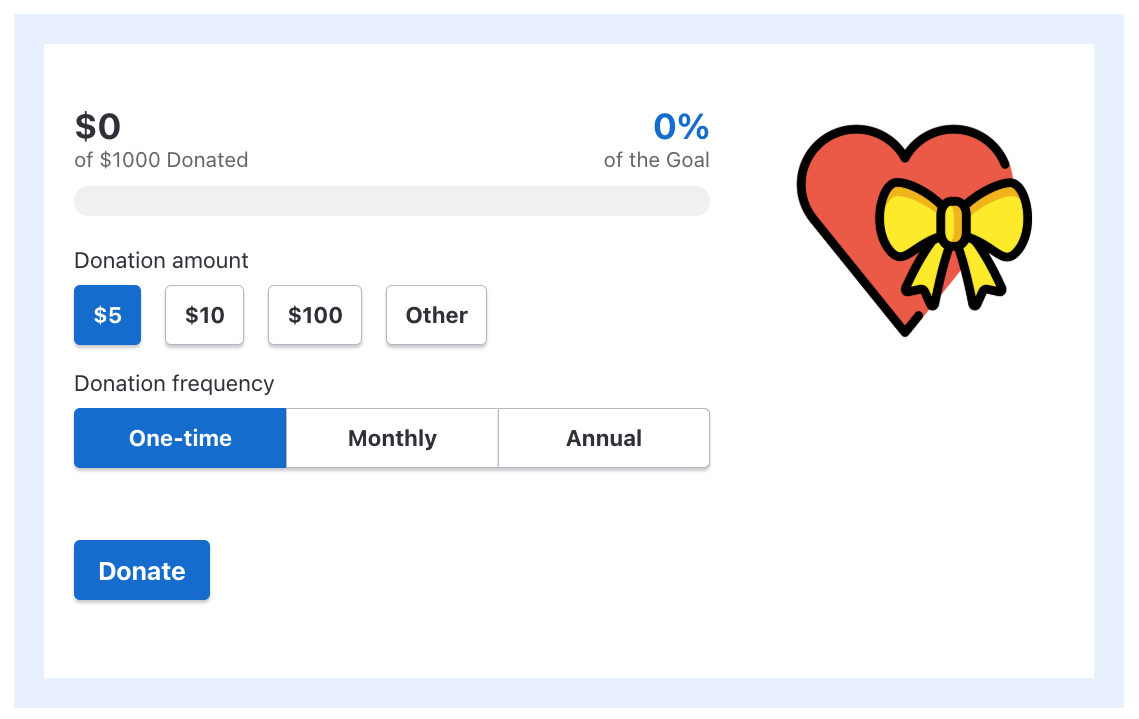Switch to Annual donation frequency
The width and height of the screenshot is (1139, 719).
604,437
